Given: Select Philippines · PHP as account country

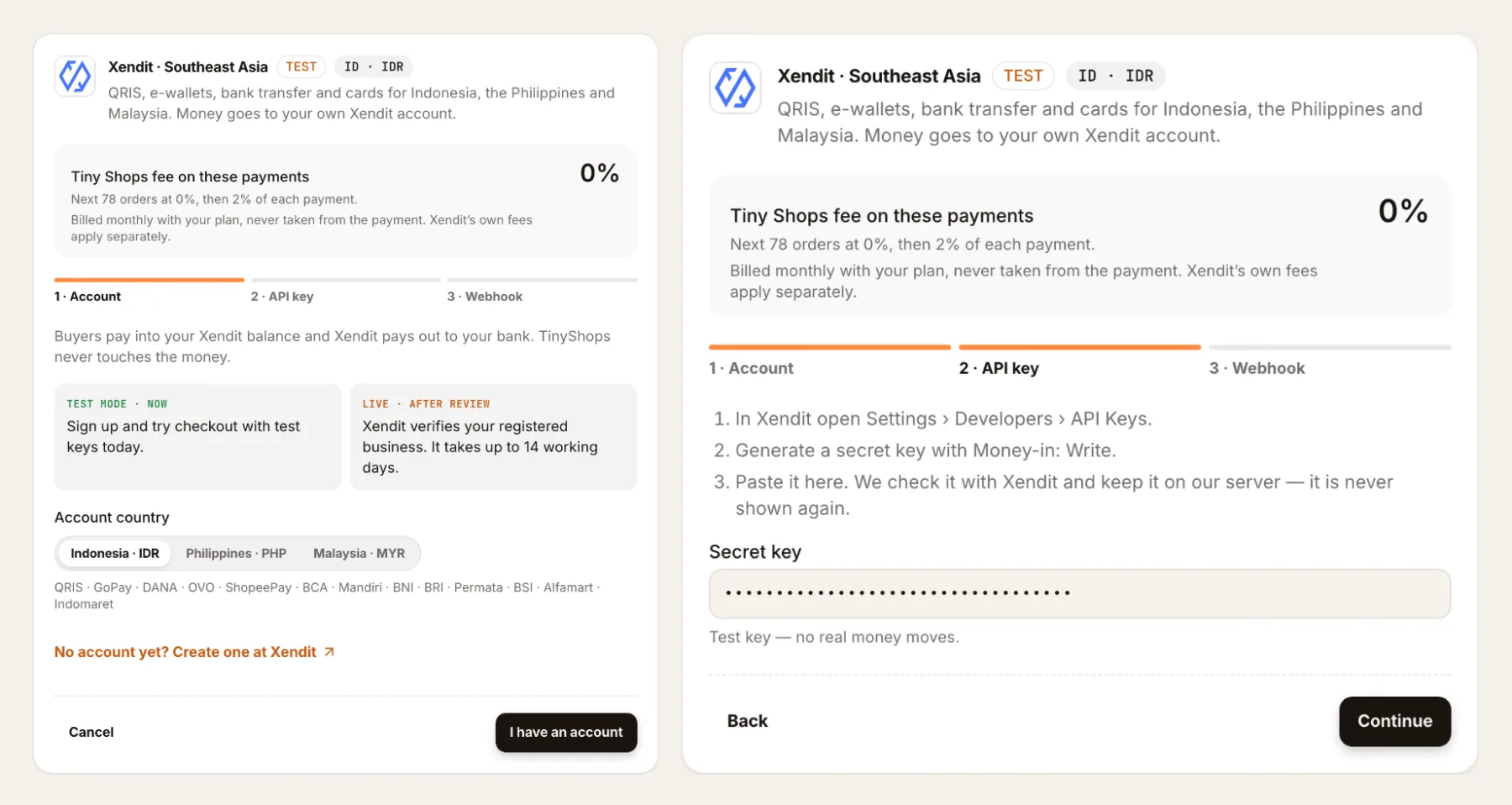Looking at the screenshot, I should coord(236,554).
